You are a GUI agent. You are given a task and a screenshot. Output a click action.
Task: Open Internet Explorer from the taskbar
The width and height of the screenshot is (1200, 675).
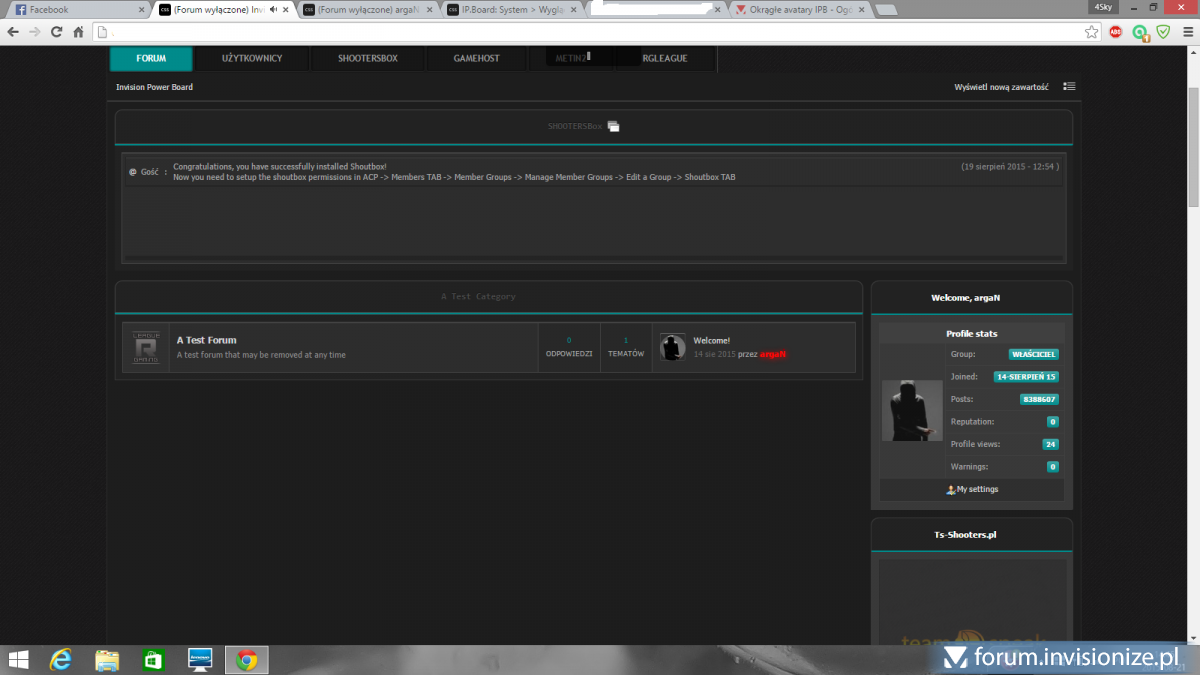(62, 660)
